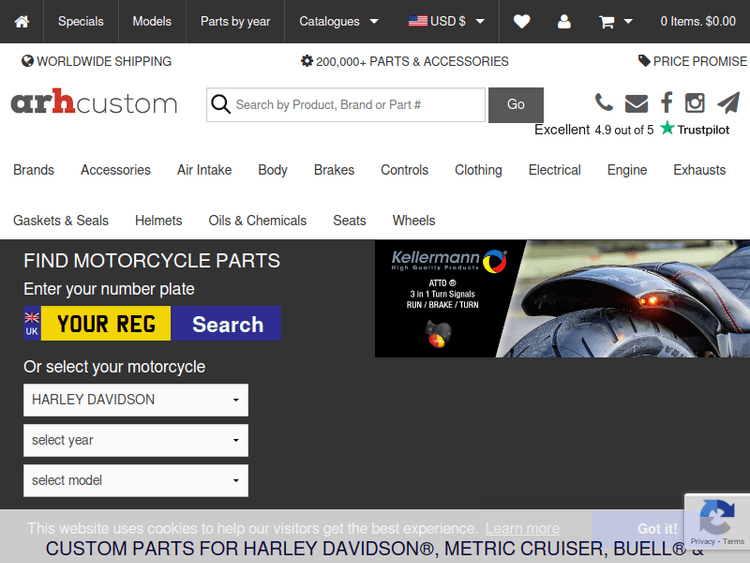Open the wishlist heart icon
Image resolution: width=750 pixels, height=563 pixels.
click(x=521, y=22)
